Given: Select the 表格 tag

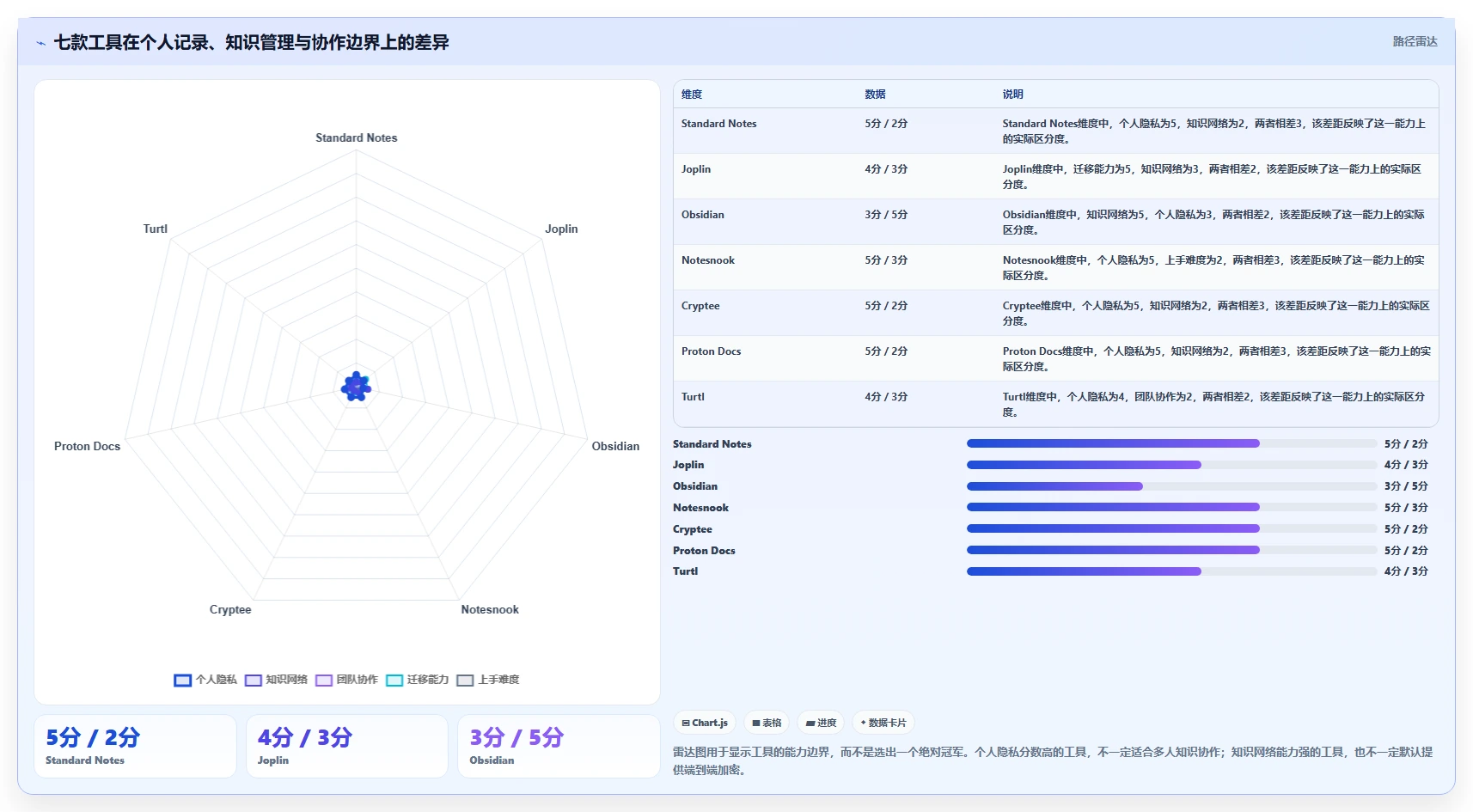Looking at the screenshot, I should coord(767,723).
